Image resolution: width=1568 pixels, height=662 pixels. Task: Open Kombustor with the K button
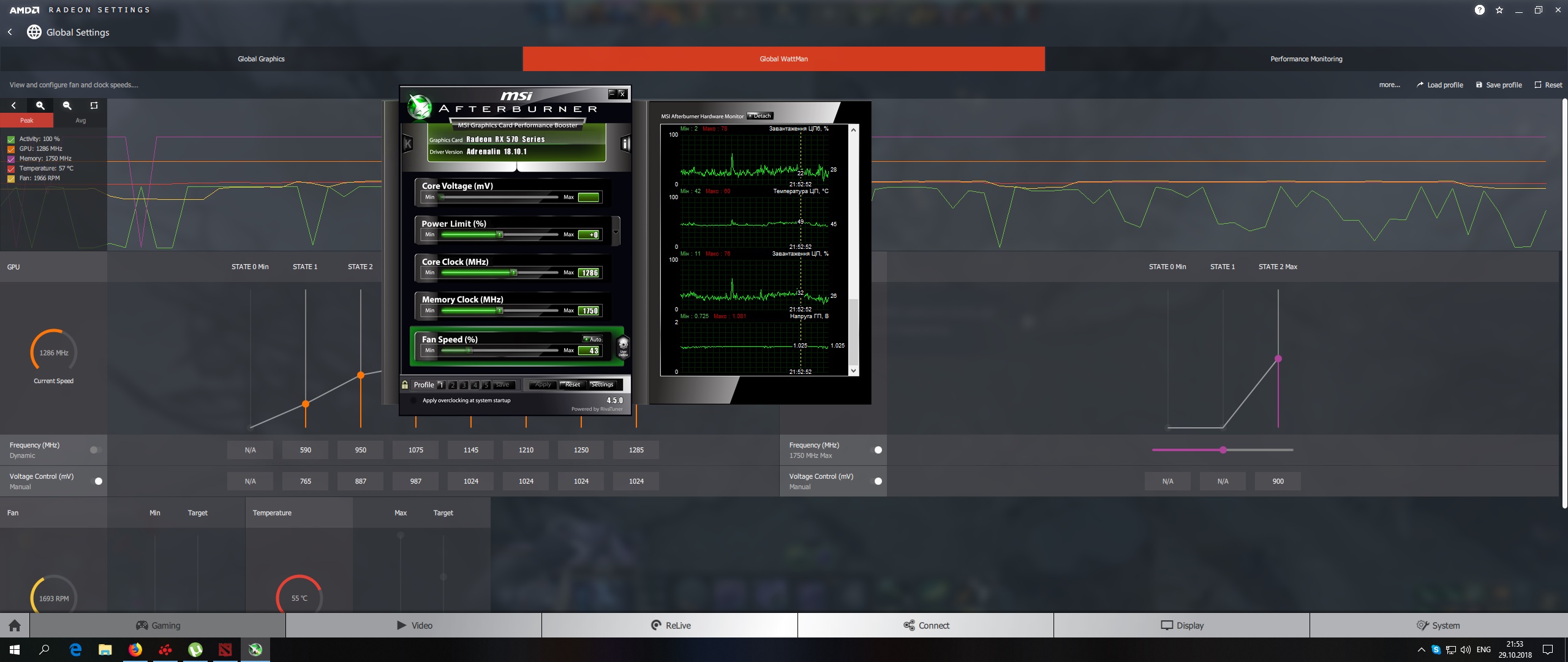[408, 144]
